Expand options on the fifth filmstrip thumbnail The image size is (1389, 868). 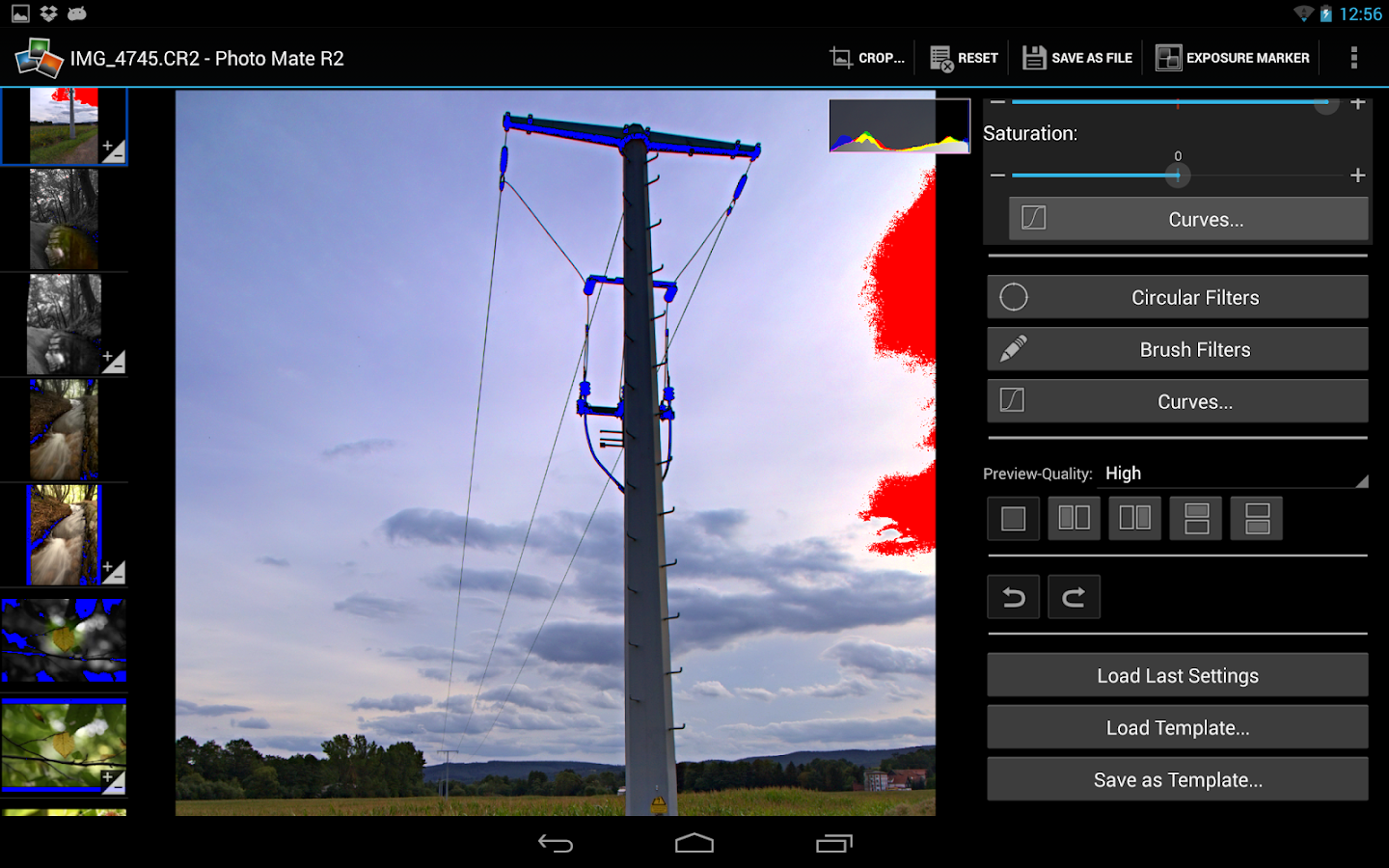click(x=116, y=571)
